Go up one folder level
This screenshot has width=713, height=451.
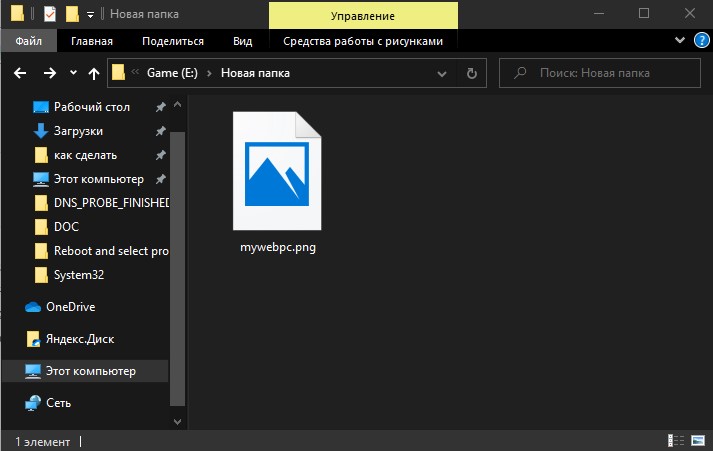pos(94,73)
